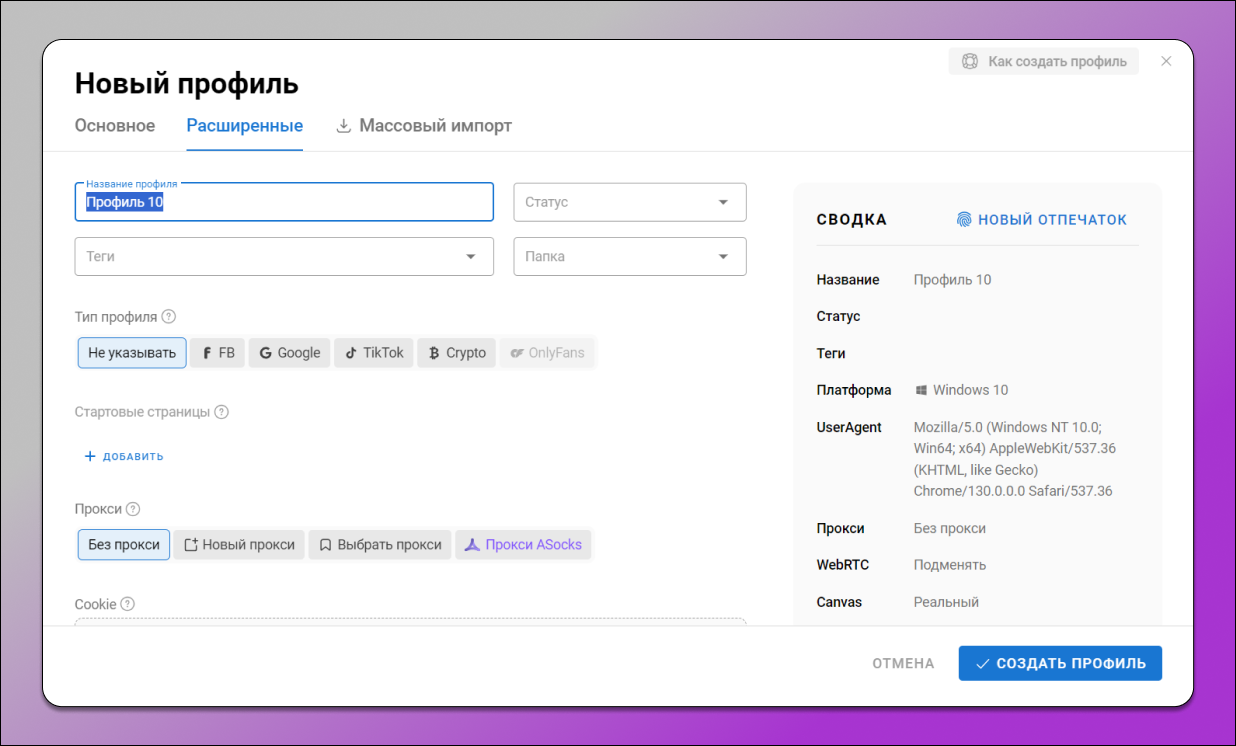The image size is (1236, 746).
Task: Expand the Теги dropdown
Action: click(x=284, y=256)
